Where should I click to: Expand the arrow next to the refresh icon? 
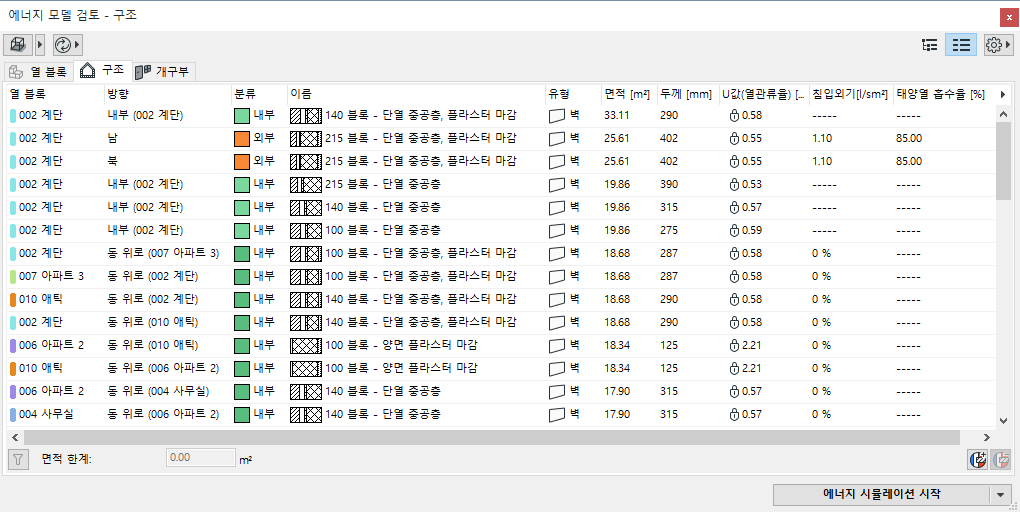78,45
